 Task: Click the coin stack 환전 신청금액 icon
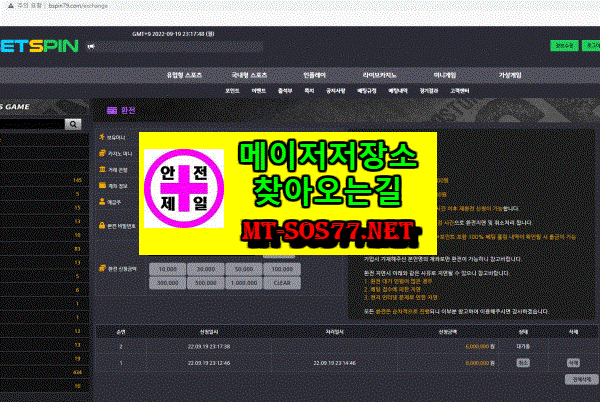(102, 269)
